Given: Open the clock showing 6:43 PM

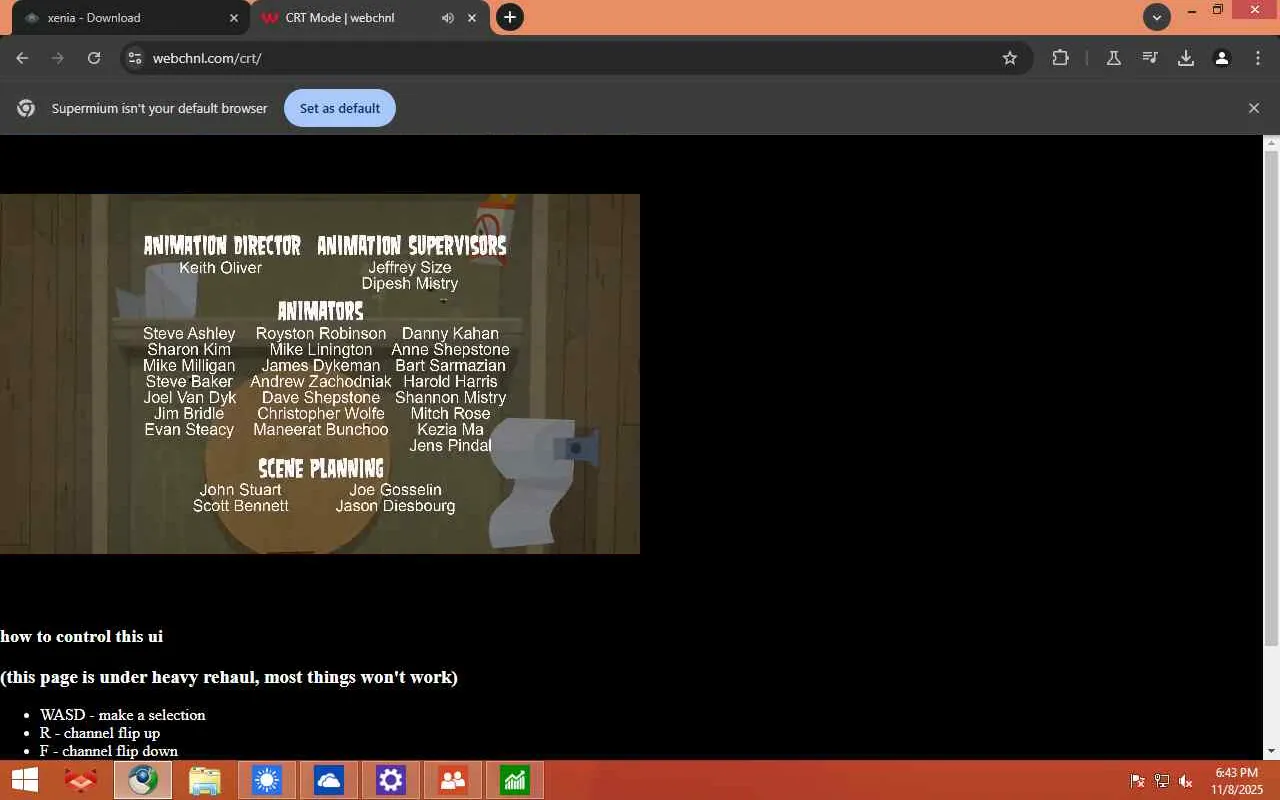Looking at the screenshot, I should (x=1236, y=780).
